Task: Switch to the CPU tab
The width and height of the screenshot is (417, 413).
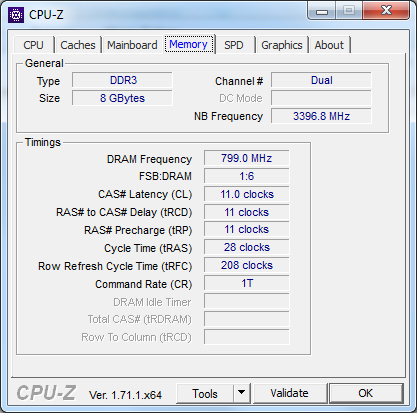Action: (x=33, y=45)
